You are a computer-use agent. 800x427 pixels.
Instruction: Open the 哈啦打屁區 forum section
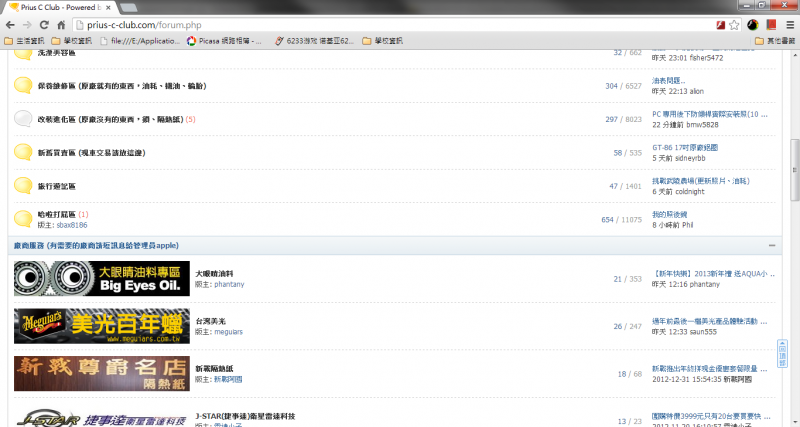pyautogui.click(x=57, y=214)
